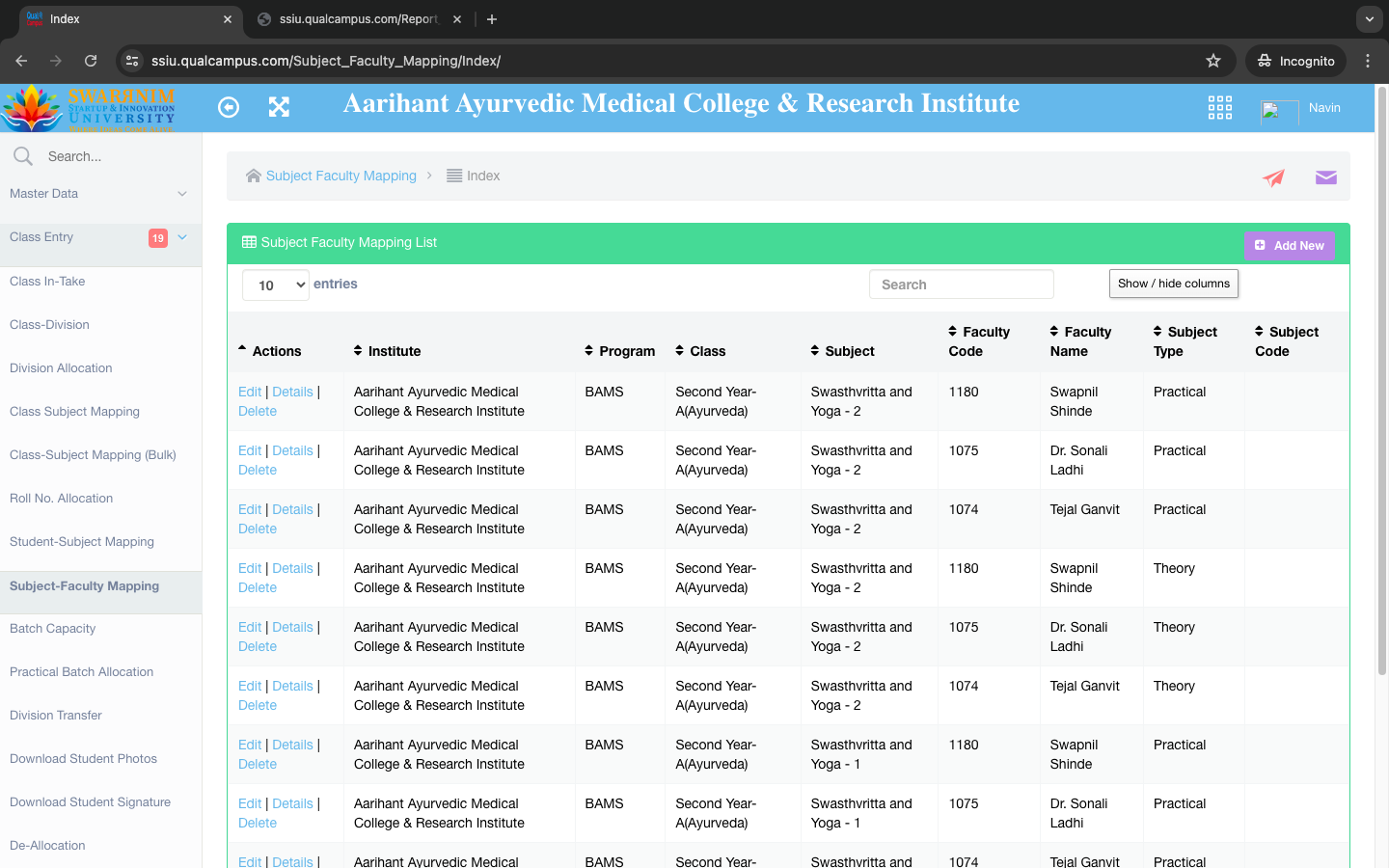Click the browser address bar URL

[x=326, y=61]
